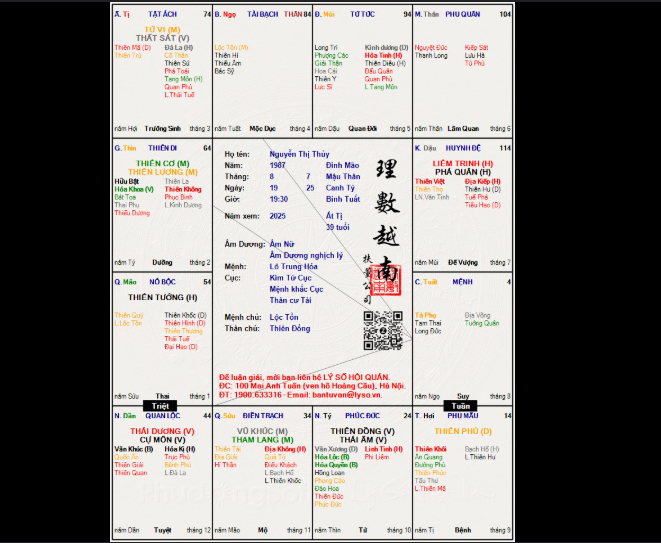Open the bantuvan@lyso.vn email link

[347, 395]
